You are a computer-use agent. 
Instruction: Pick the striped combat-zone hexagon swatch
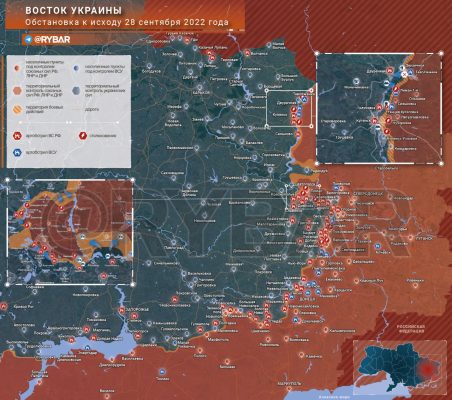tap(17, 110)
